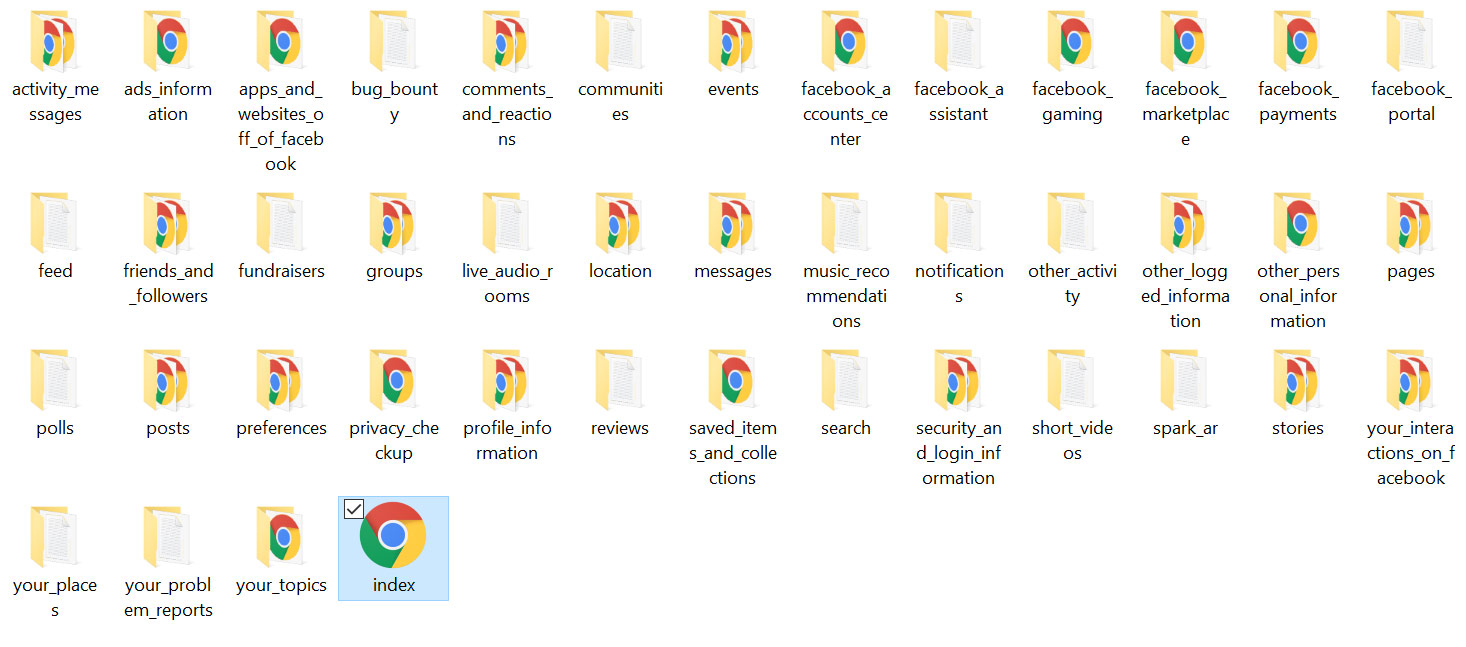
Task: Click the your_problem_reports folder icon
Action: (x=168, y=537)
